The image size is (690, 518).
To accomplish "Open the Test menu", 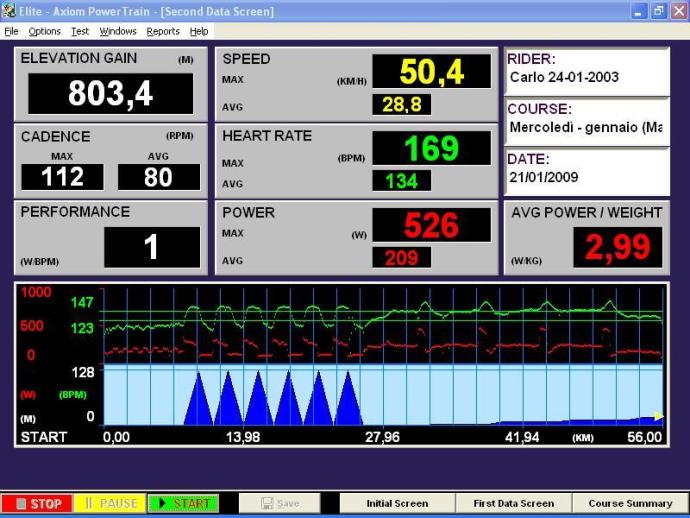I will coord(80,31).
